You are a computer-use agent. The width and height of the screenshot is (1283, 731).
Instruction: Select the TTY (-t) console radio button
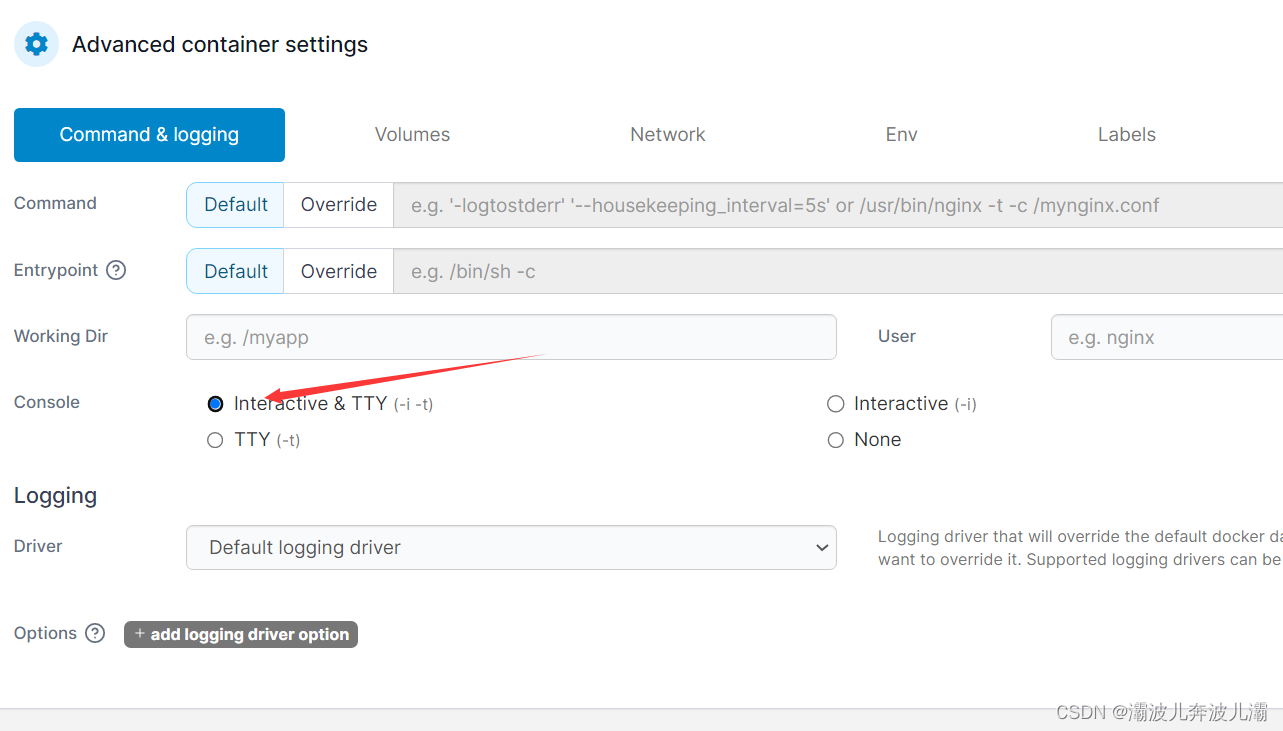point(215,440)
